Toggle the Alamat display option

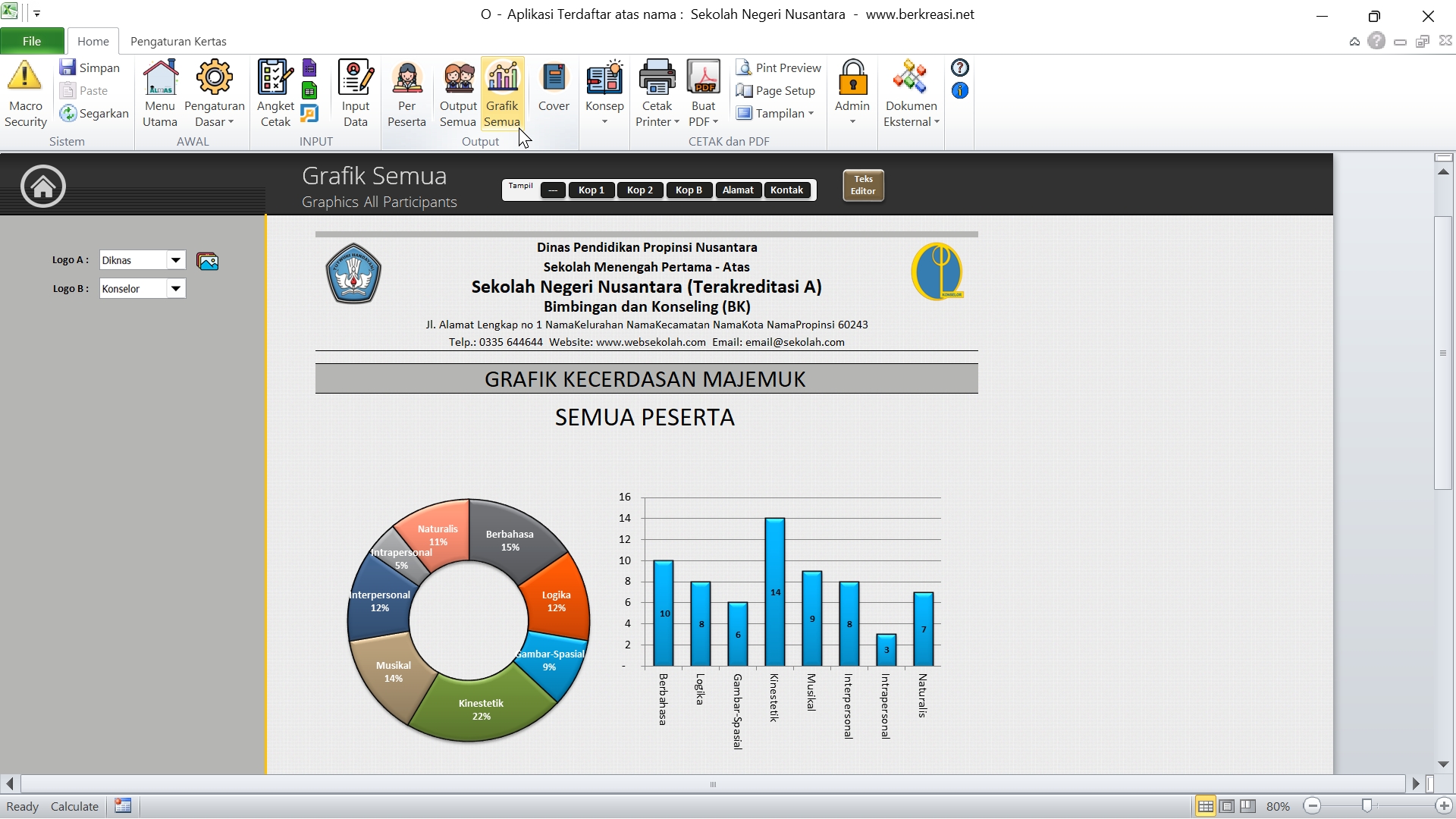point(737,190)
